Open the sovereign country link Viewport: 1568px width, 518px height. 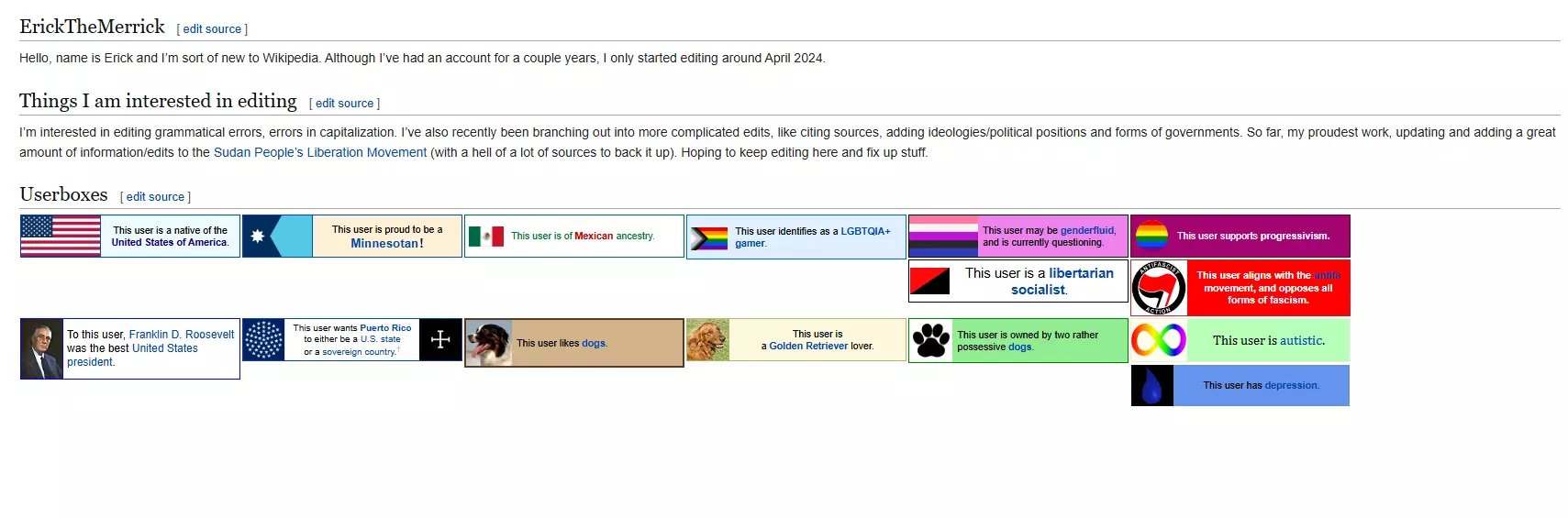pyautogui.click(x=359, y=352)
